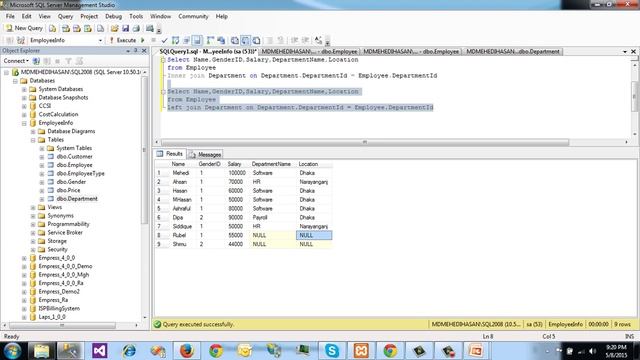Collapse the Tables folder
This screenshot has height=360, width=640.
pyautogui.click(x=33, y=140)
